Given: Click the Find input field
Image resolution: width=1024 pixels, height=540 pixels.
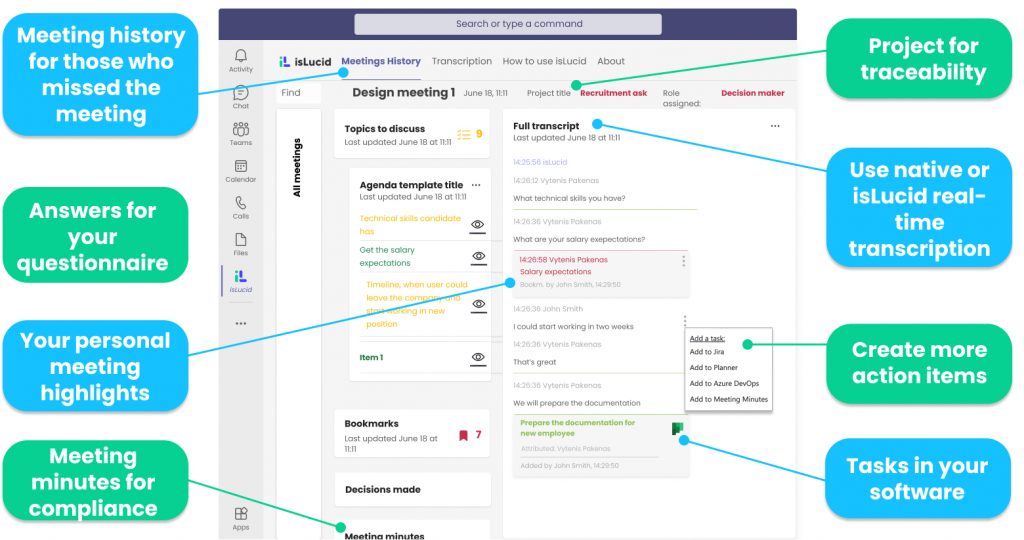Looking at the screenshot, I should (x=299, y=93).
